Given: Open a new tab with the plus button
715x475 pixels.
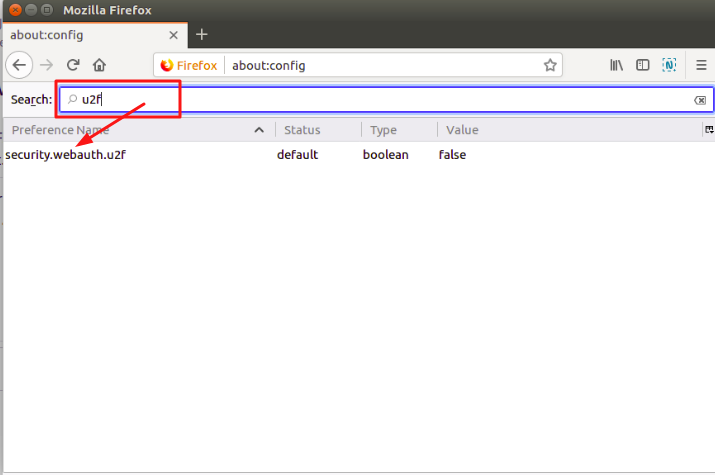Looking at the screenshot, I should (202, 35).
